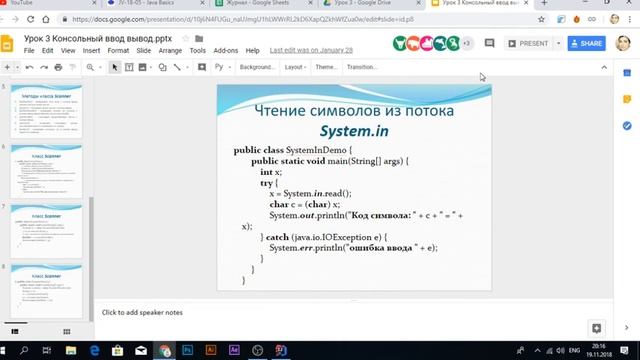Reload the browser page
Screen dimensions: 640x360
click(30, 19)
